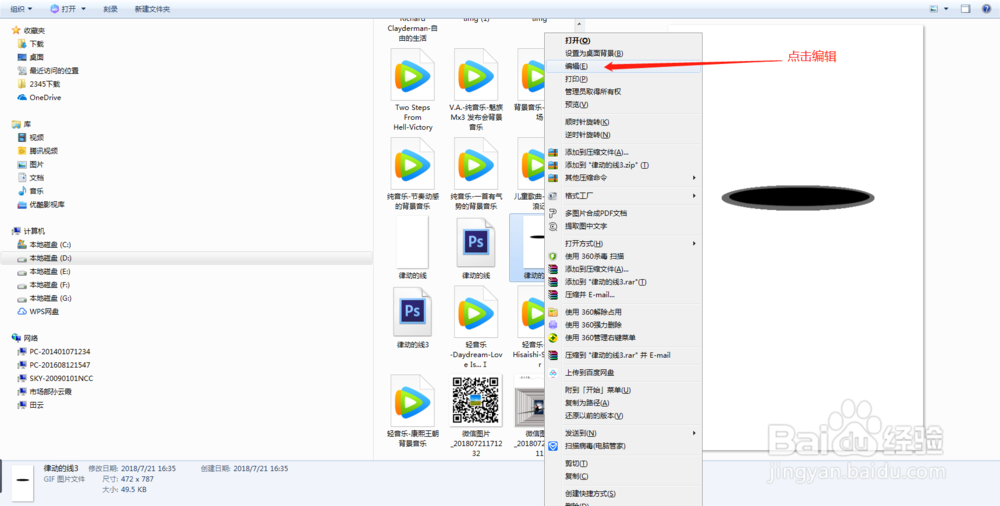The height and width of the screenshot is (506, 1000).
Task: Expand the 打开方式(H) submenu
Action: coord(624,243)
